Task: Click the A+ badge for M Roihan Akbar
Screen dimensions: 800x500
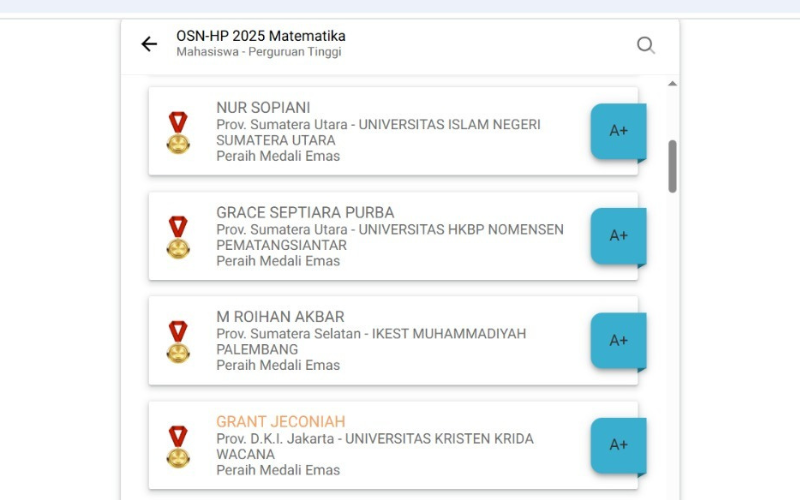Action: pos(618,340)
